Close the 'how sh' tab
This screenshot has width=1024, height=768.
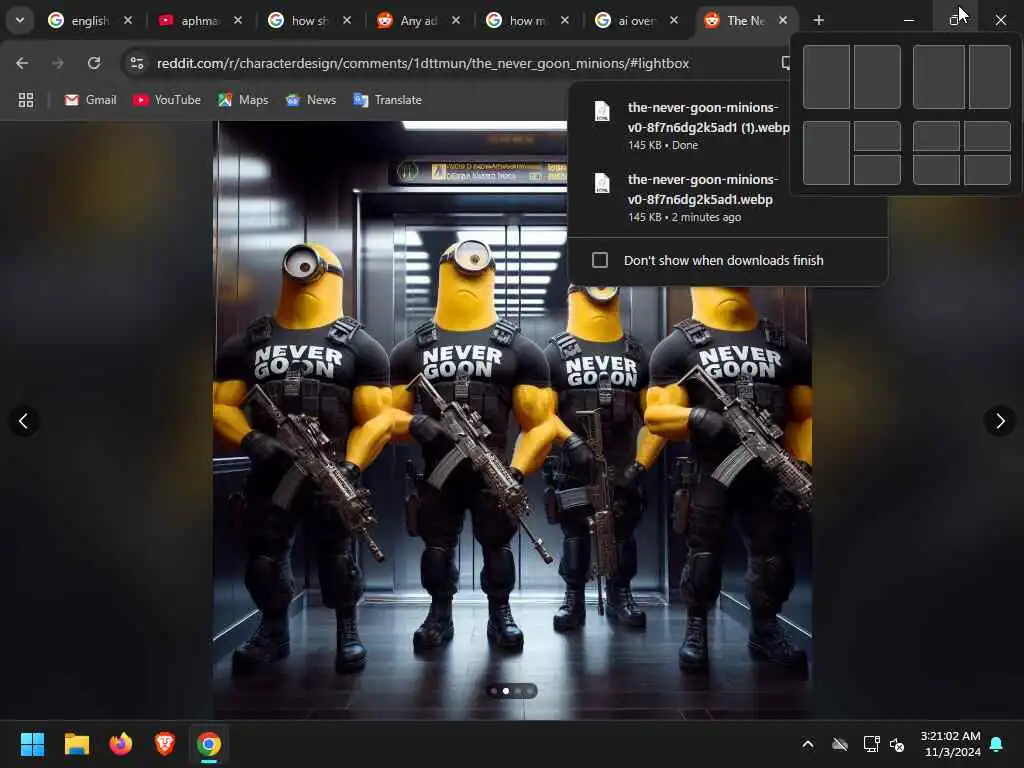tap(347, 21)
